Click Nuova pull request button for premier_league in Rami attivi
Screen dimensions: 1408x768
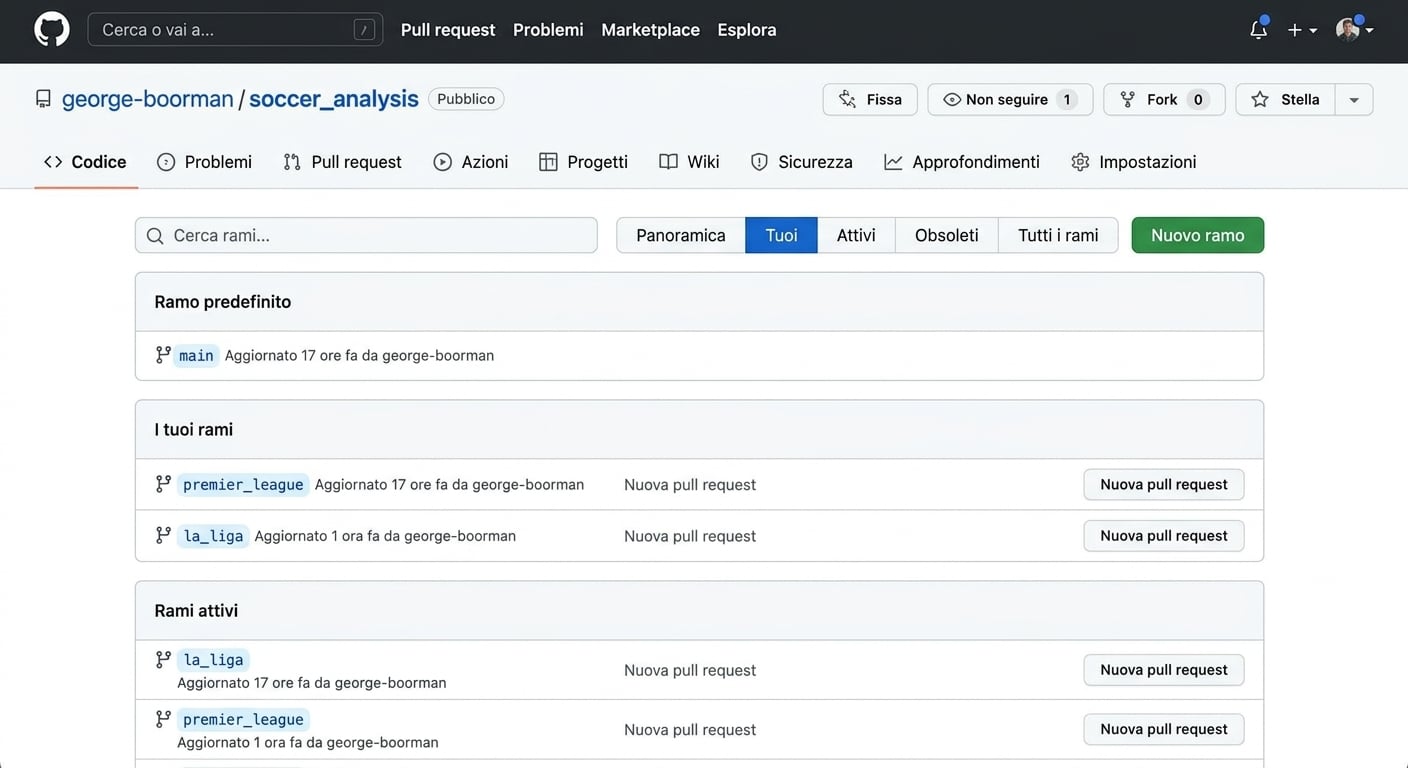tap(1164, 729)
